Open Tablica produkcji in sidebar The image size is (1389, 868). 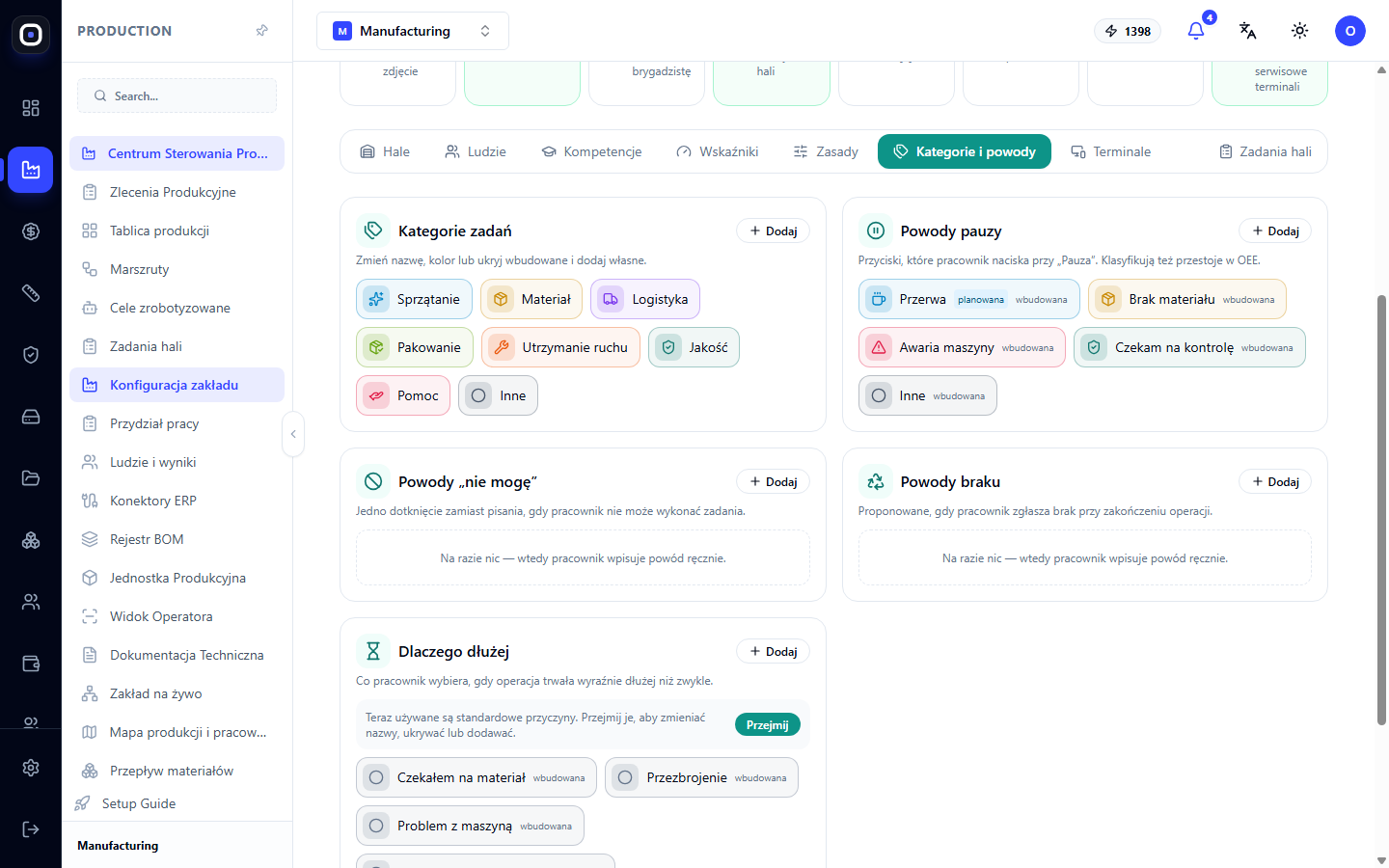point(177,231)
